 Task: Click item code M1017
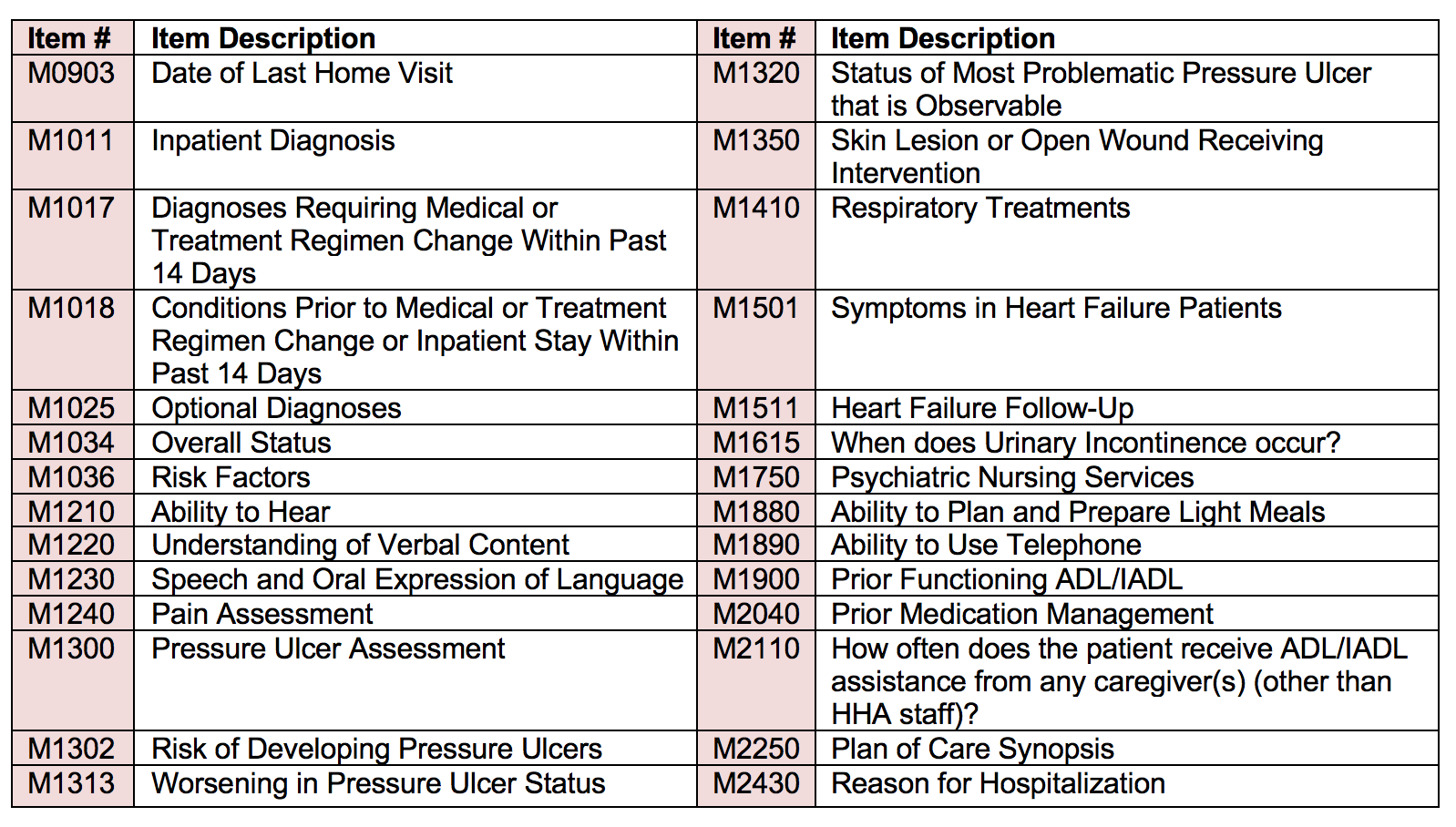(x=71, y=208)
